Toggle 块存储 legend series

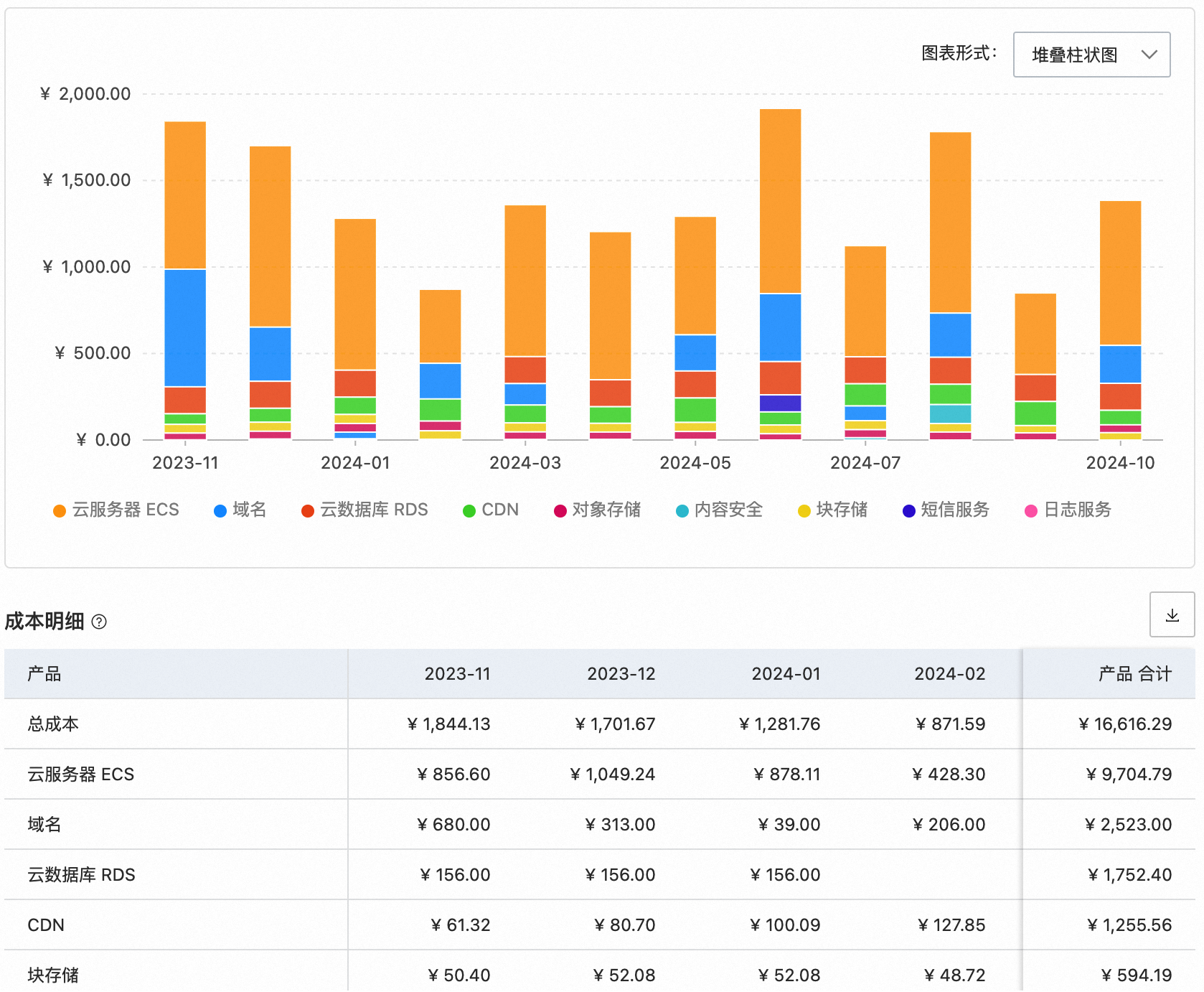(x=832, y=510)
